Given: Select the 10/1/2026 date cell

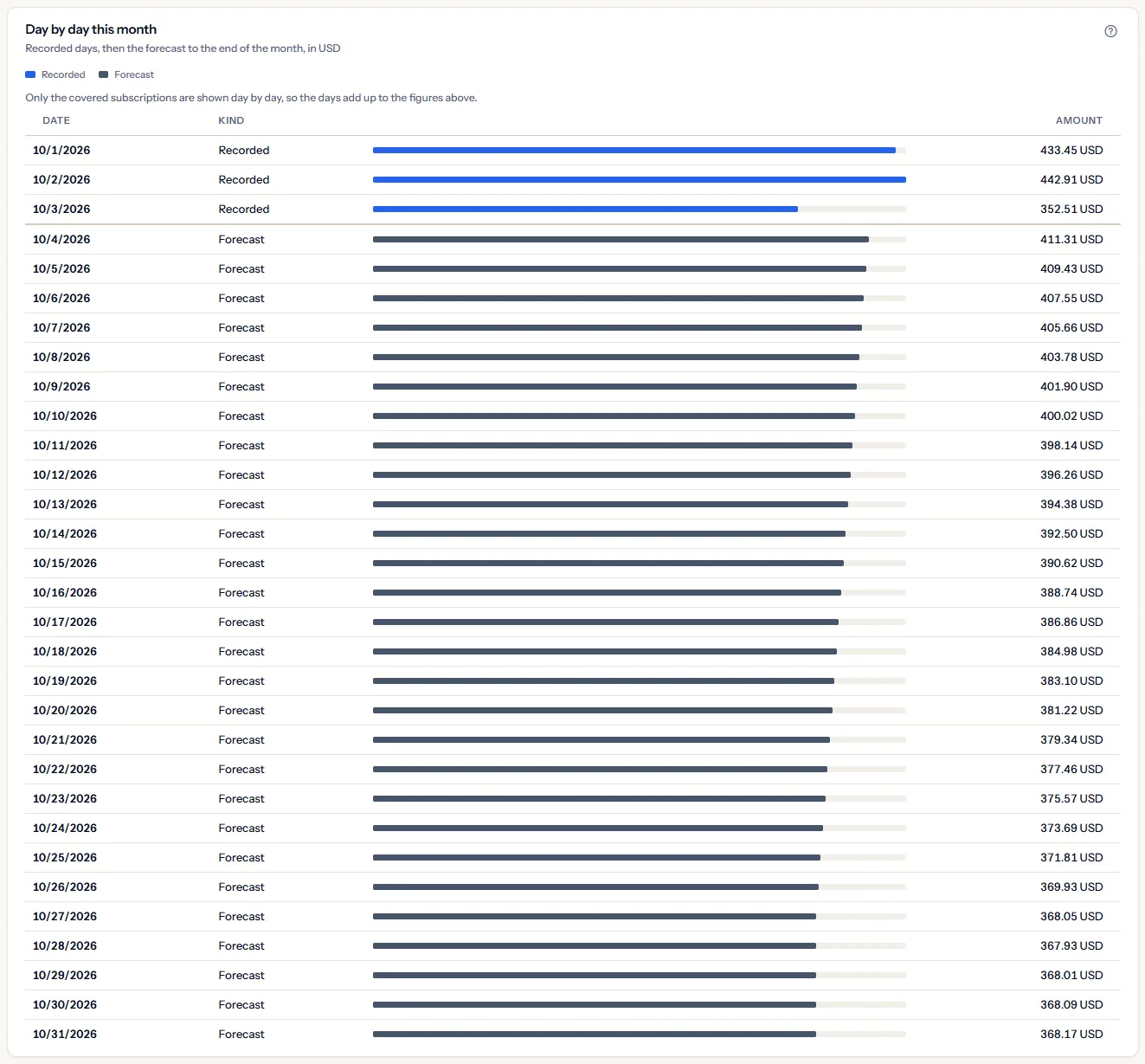Looking at the screenshot, I should pos(61,150).
